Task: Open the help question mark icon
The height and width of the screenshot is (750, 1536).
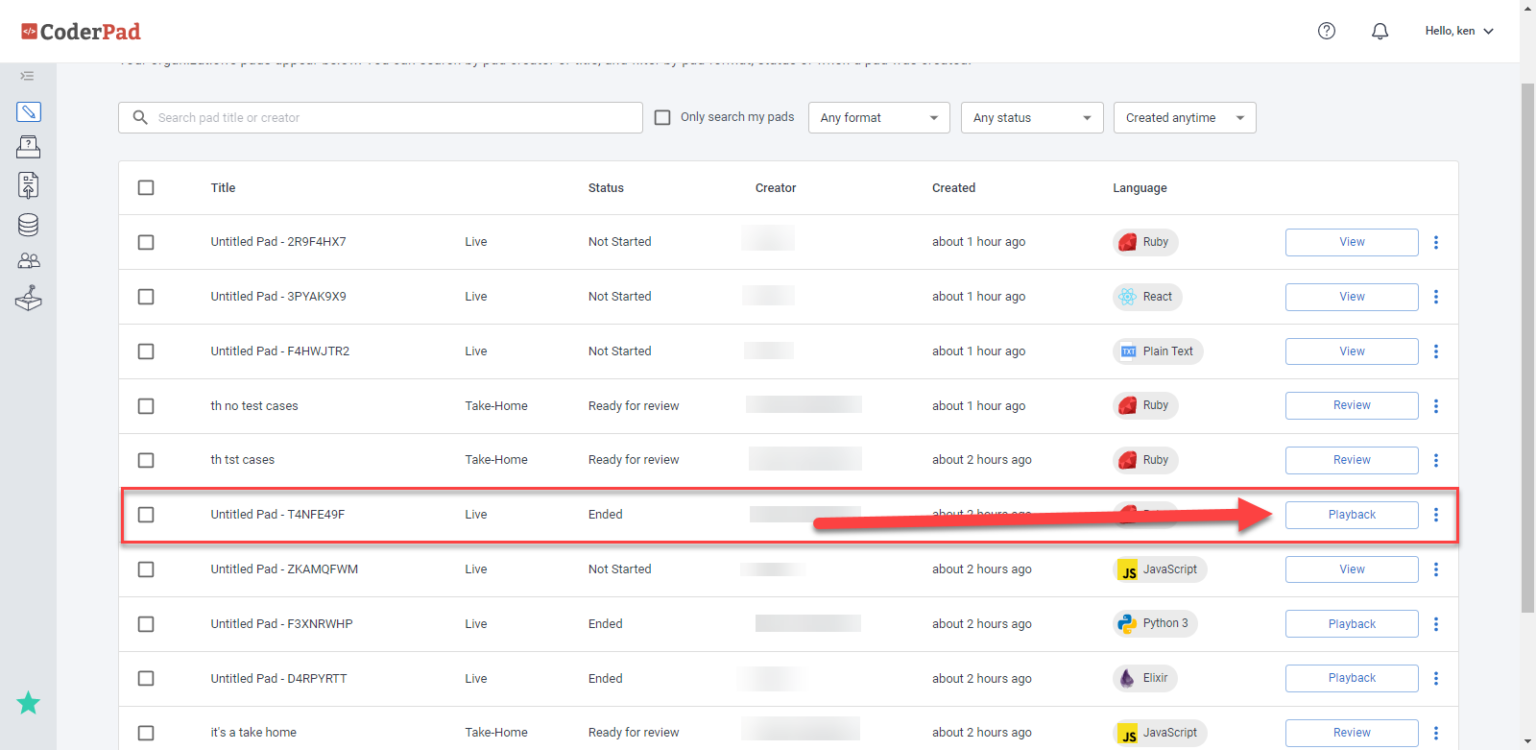Action: pyautogui.click(x=1326, y=31)
